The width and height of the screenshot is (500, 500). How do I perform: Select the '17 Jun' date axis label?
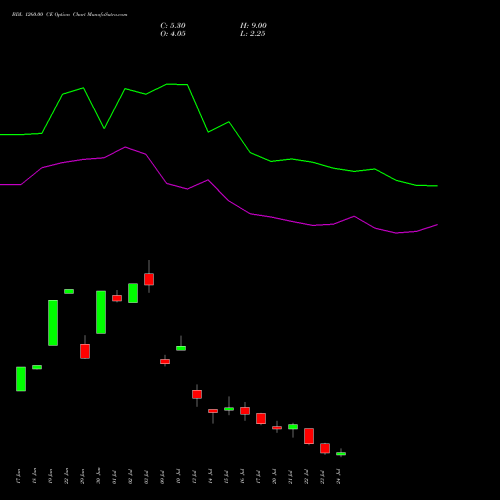click(19, 476)
